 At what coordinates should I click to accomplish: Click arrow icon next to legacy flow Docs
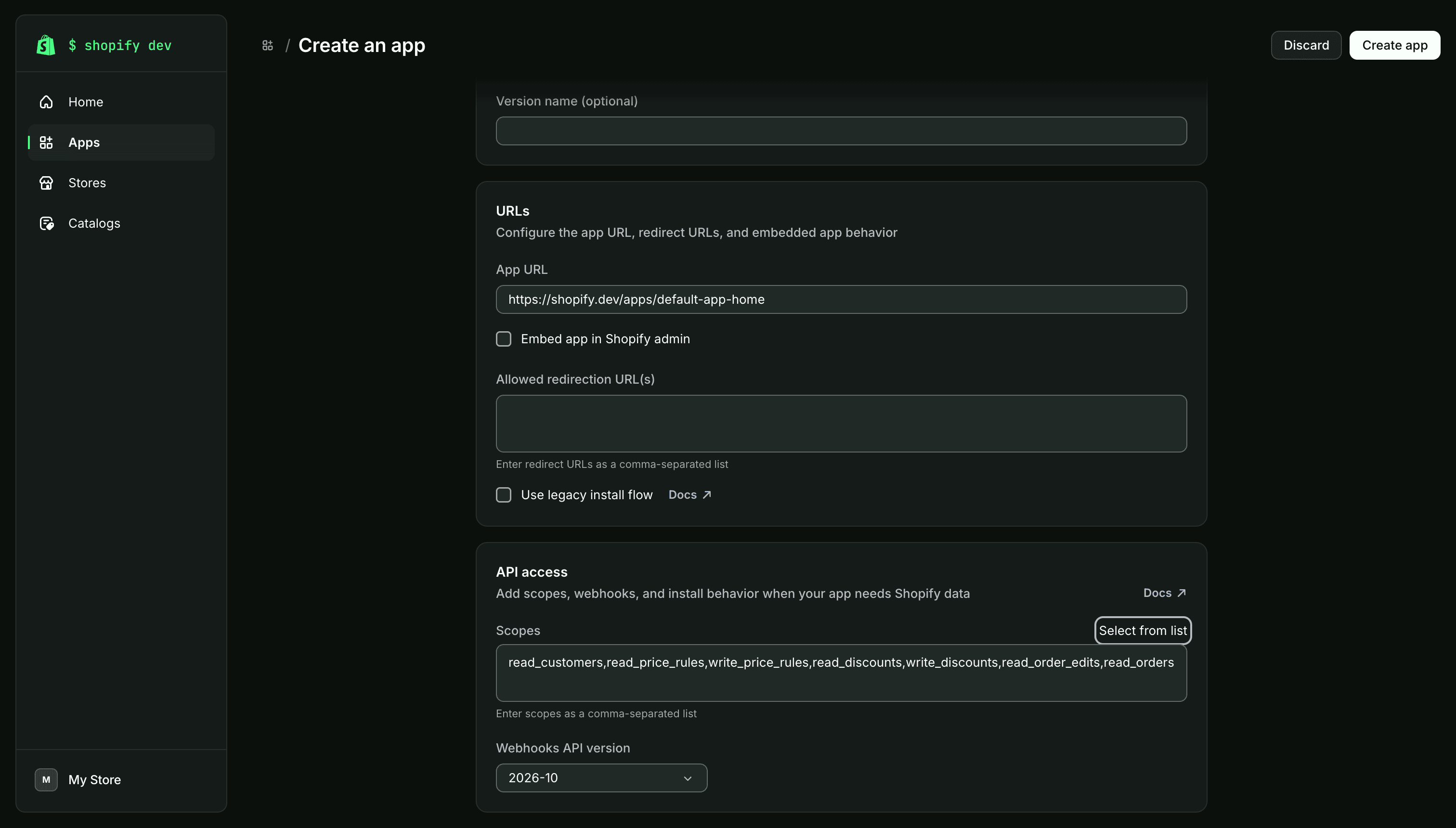click(x=707, y=495)
